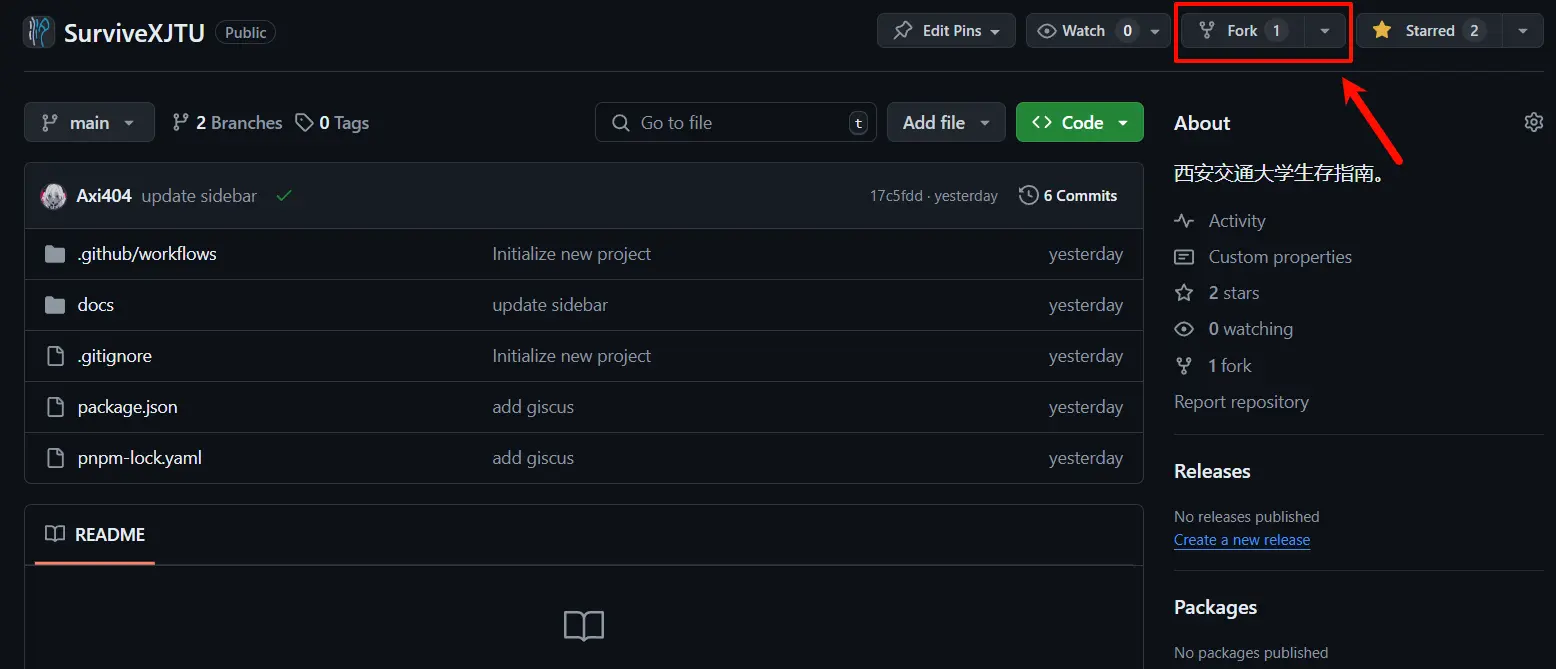
Task: Click the SurviveXJTU repository avatar icon
Action: click(x=39, y=32)
